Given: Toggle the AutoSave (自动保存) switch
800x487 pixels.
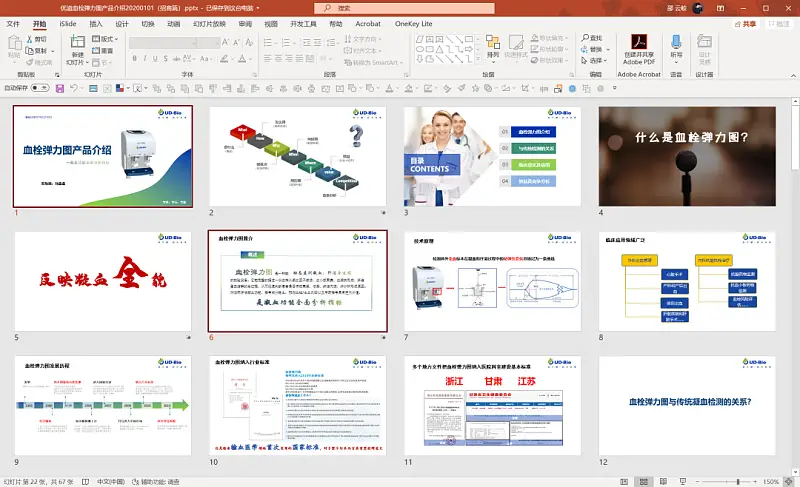Looking at the screenshot, I should [x=39, y=88].
